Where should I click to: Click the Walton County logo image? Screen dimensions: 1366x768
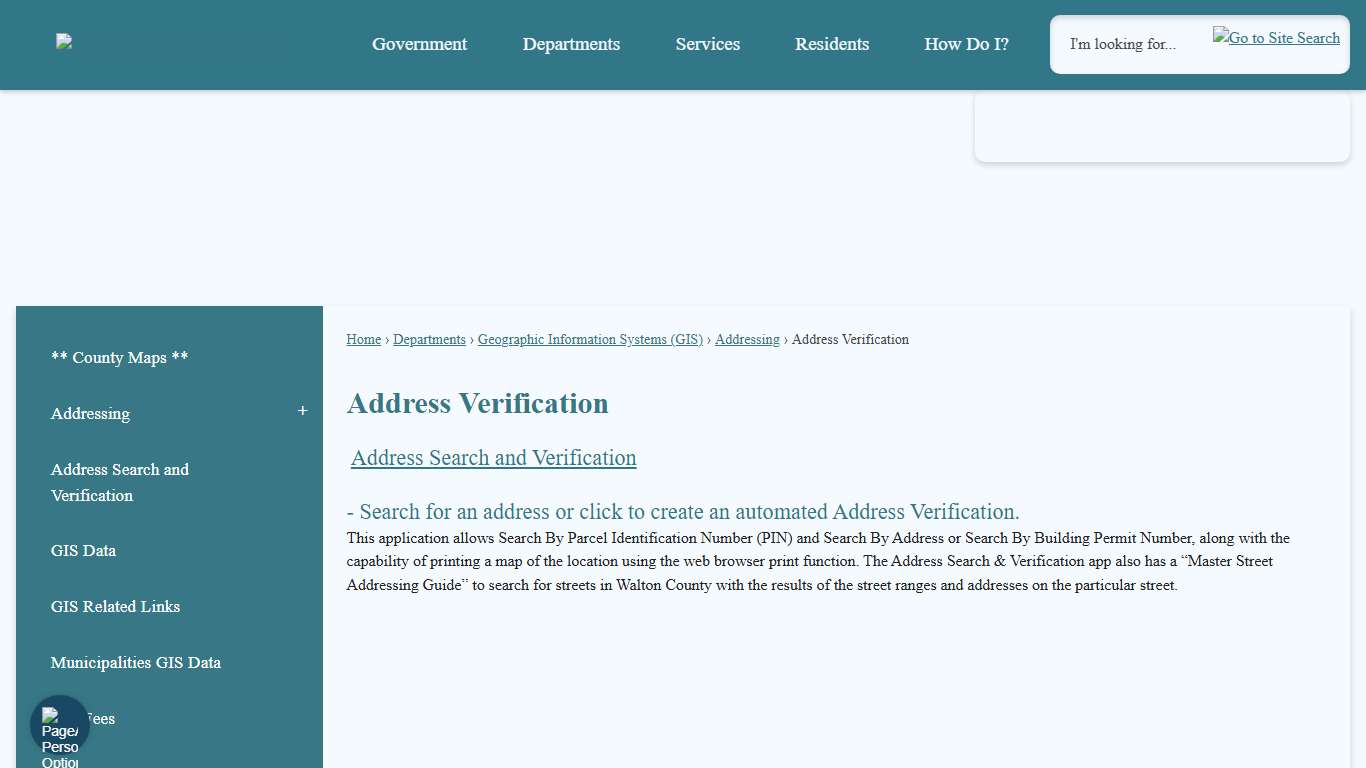[x=63, y=41]
